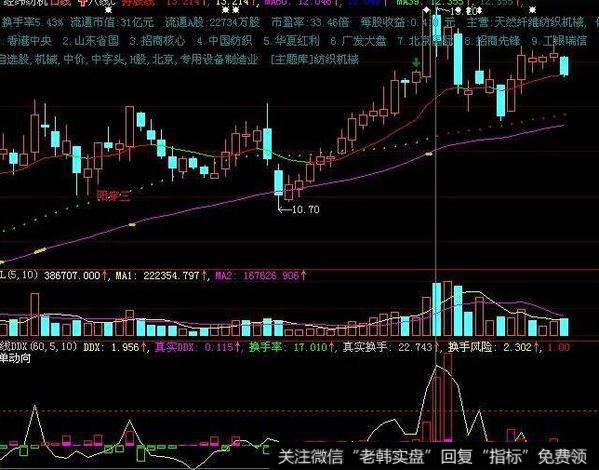The height and width of the screenshot is (470, 599).
Task: Select the green 换手率: 17.010 indicator
Action: point(288,347)
